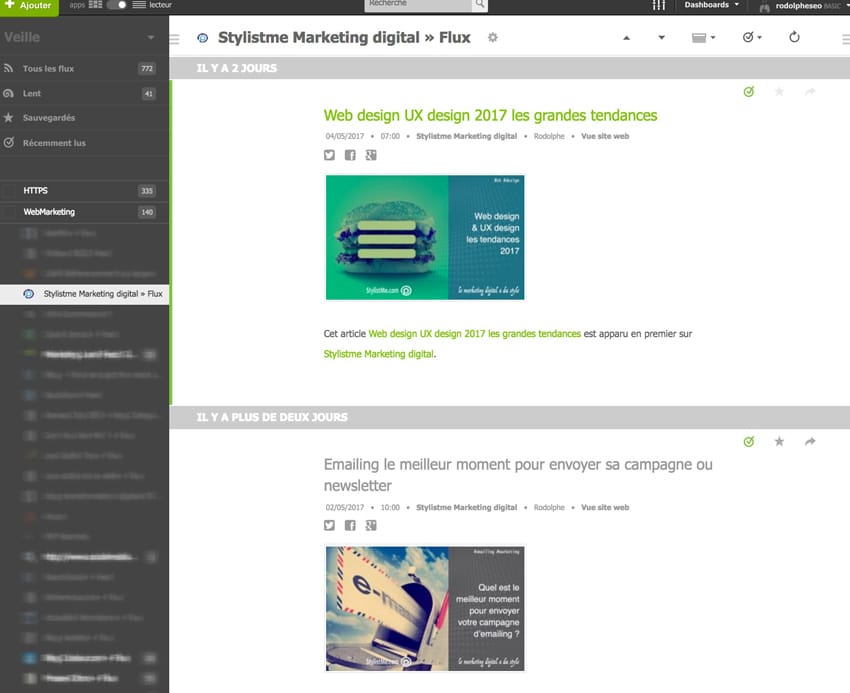Tick the checkbox beside the HTTPS folder

(x=9, y=191)
